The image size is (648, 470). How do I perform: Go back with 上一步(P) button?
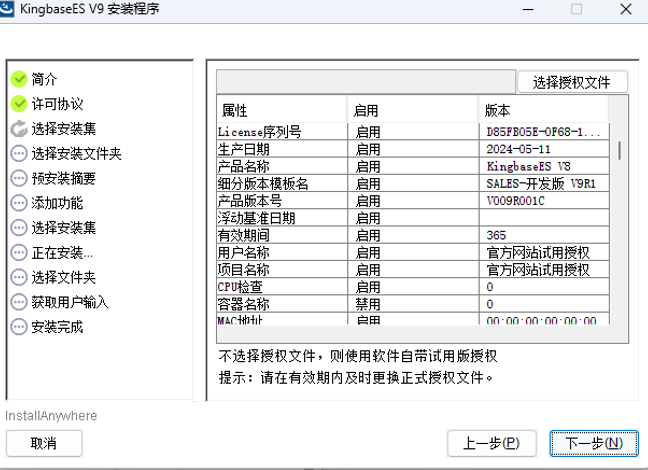491,442
